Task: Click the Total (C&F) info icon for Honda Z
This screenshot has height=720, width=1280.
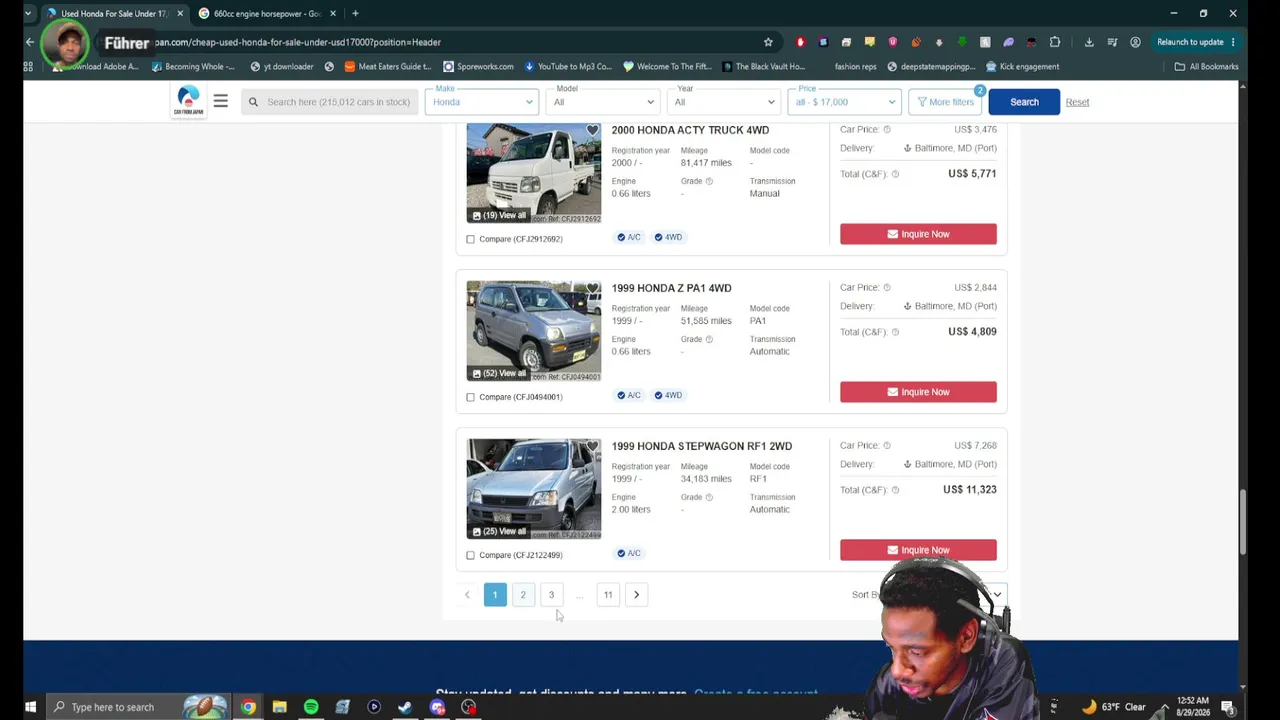Action: click(895, 332)
